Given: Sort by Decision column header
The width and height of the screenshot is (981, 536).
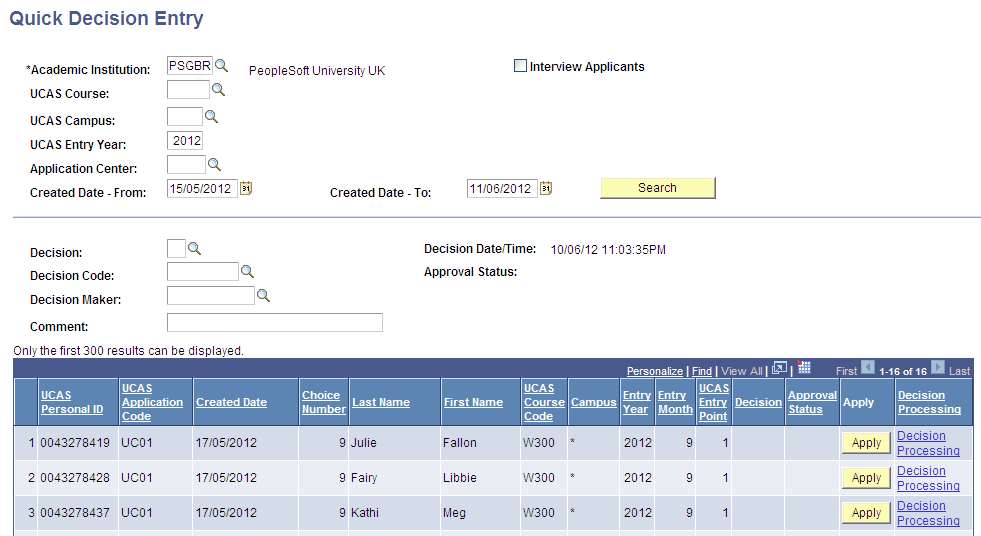Looking at the screenshot, I should click(758, 402).
